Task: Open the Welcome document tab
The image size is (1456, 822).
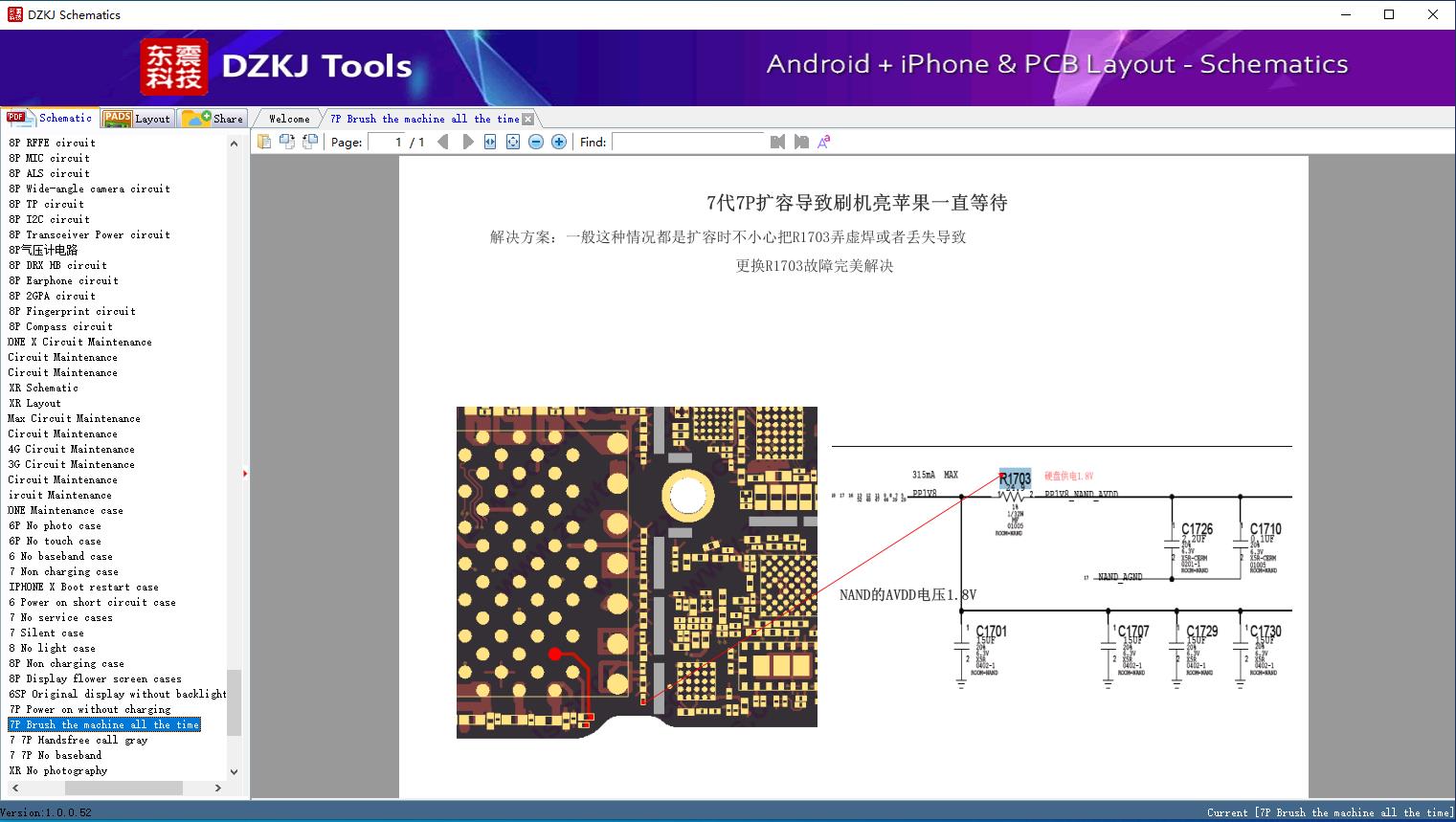Action: coord(289,119)
